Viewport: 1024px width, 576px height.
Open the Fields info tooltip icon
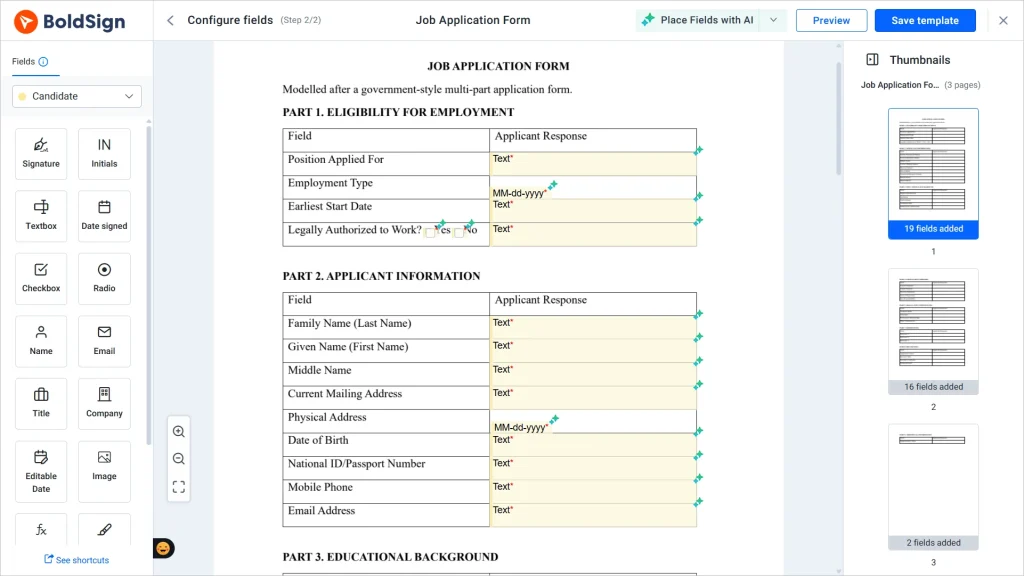(43, 62)
